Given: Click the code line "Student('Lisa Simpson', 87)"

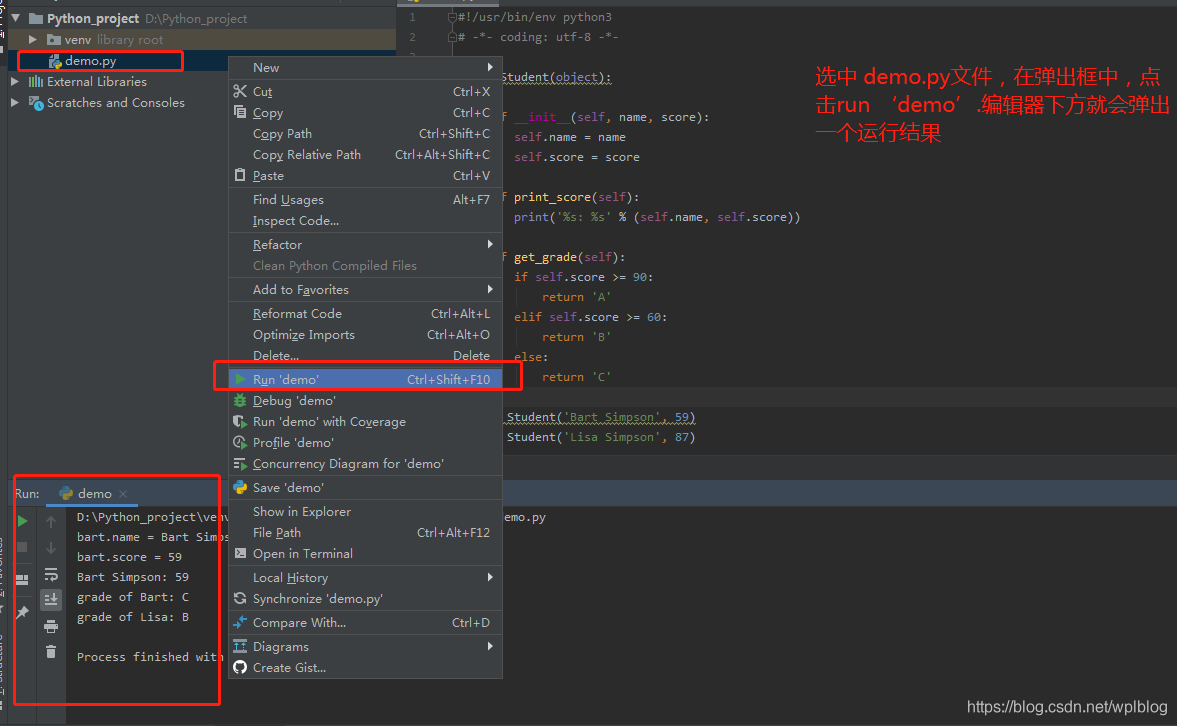Looking at the screenshot, I should (x=601, y=437).
